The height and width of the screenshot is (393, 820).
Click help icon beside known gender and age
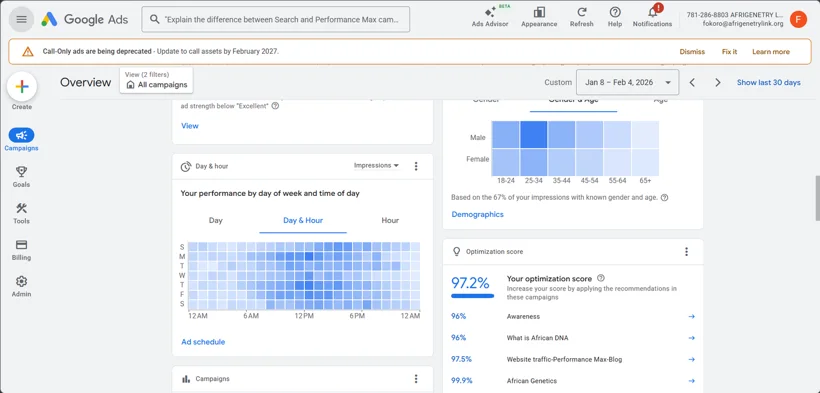[x=664, y=198]
